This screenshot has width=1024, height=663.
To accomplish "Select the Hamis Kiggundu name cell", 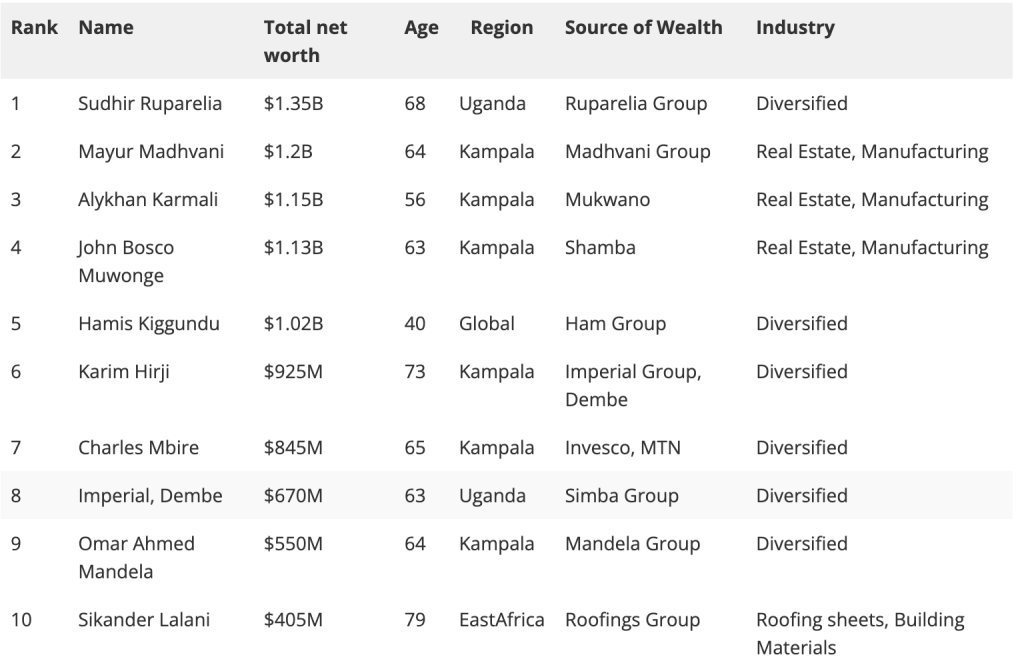I will click(149, 324).
